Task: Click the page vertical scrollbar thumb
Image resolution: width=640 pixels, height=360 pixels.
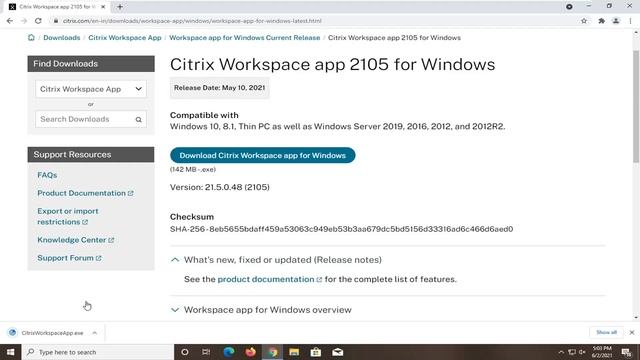Action: [x=636, y=106]
